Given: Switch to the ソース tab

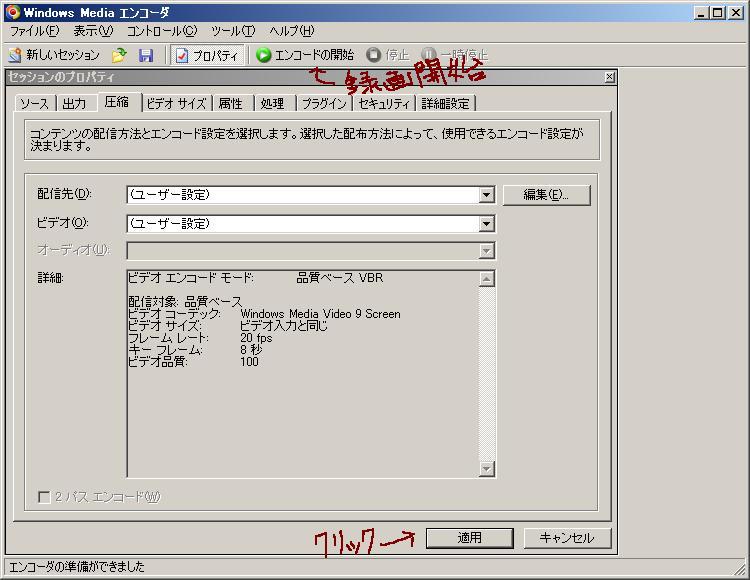Looking at the screenshot, I should (34, 103).
